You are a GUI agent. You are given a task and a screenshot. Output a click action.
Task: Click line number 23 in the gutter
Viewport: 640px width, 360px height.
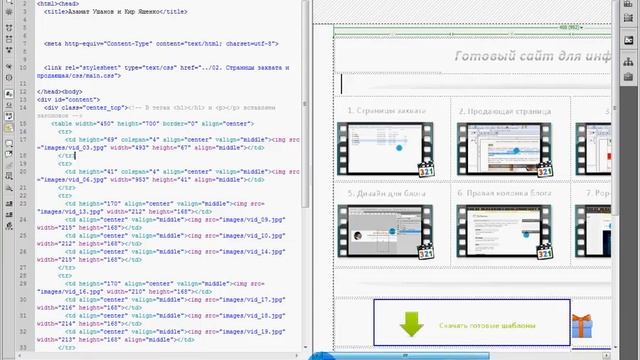pos(23,204)
